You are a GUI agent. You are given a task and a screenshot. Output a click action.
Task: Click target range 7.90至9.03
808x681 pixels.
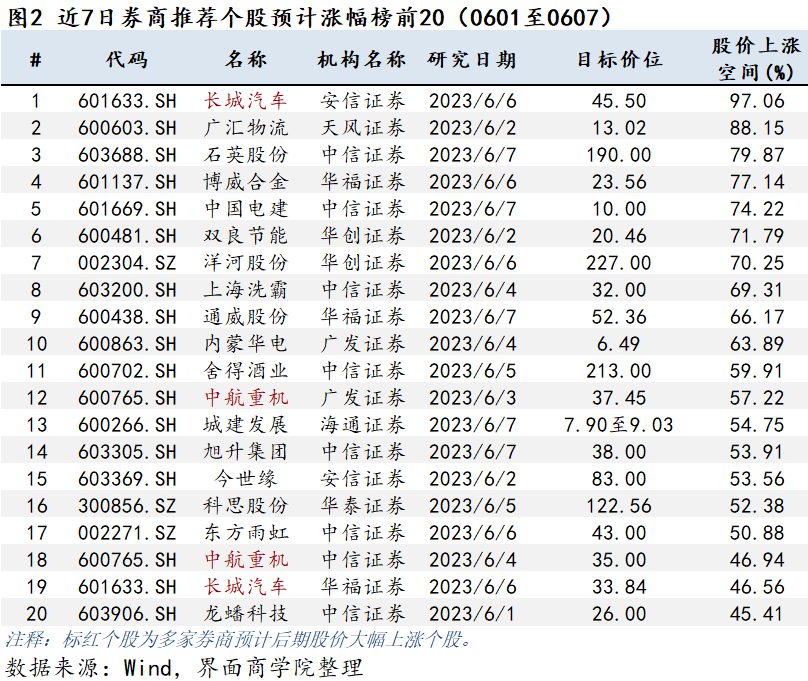tap(619, 425)
